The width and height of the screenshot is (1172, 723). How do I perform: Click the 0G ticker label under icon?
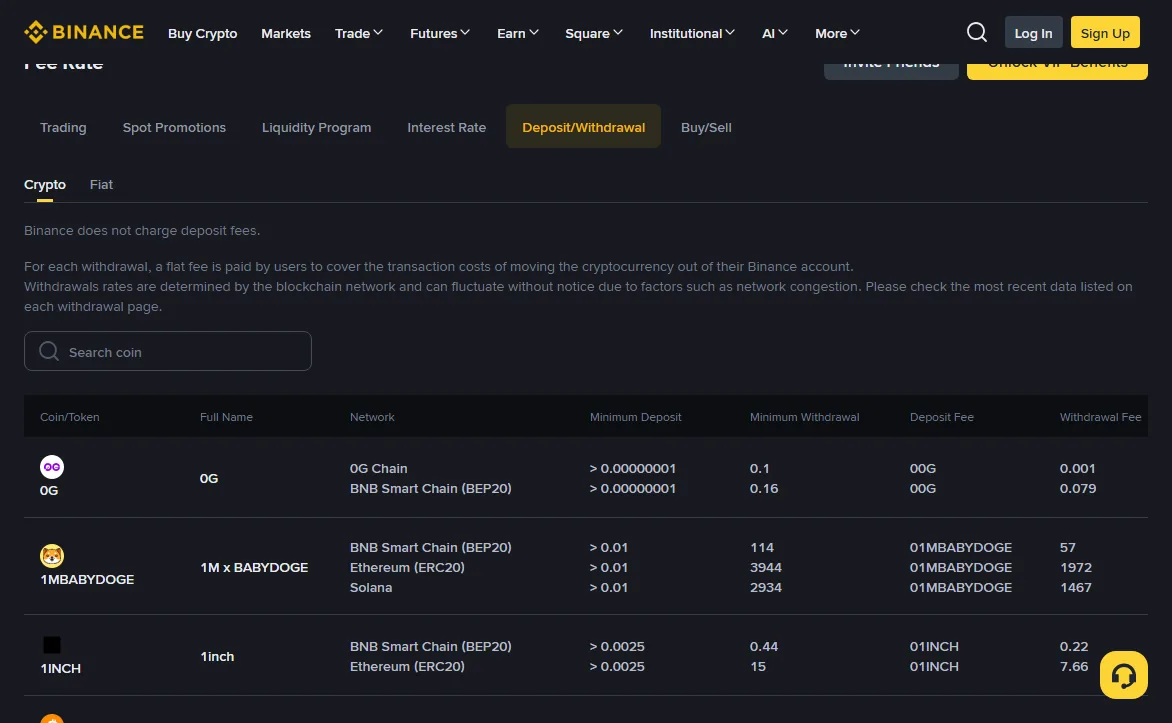click(49, 490)
